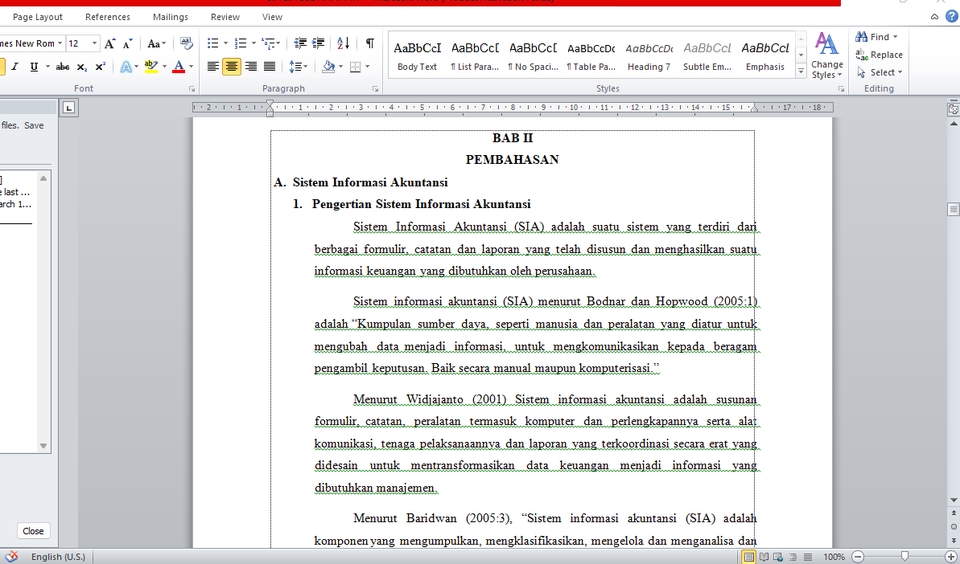Open font size dropdown
960x564 pixels.
pyautogui.click(x=94, y=43)
